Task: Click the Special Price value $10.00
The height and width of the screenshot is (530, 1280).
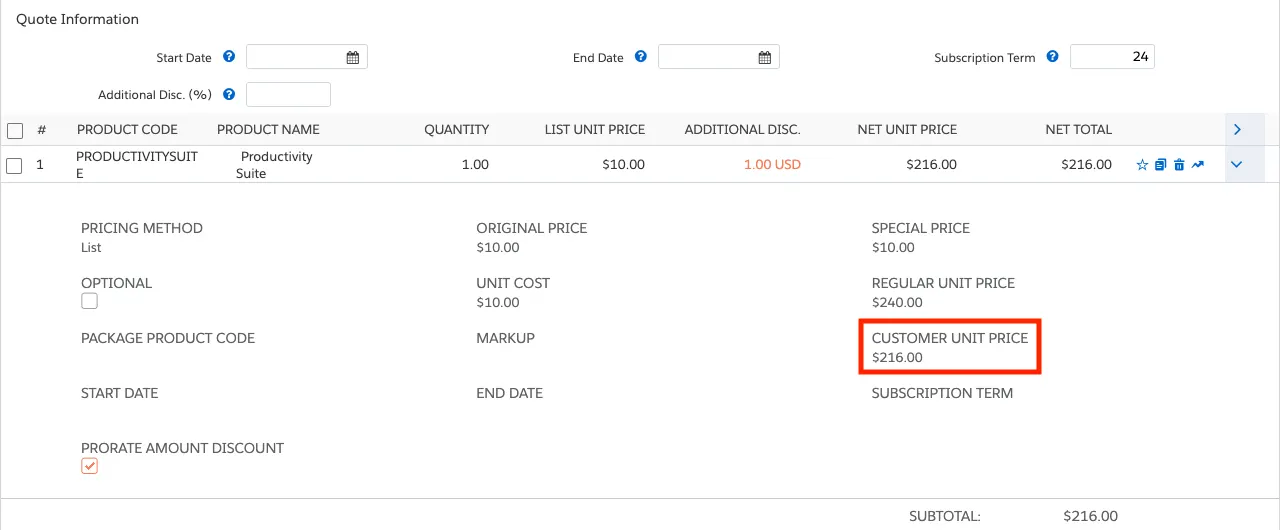Action: click(893, 247)
